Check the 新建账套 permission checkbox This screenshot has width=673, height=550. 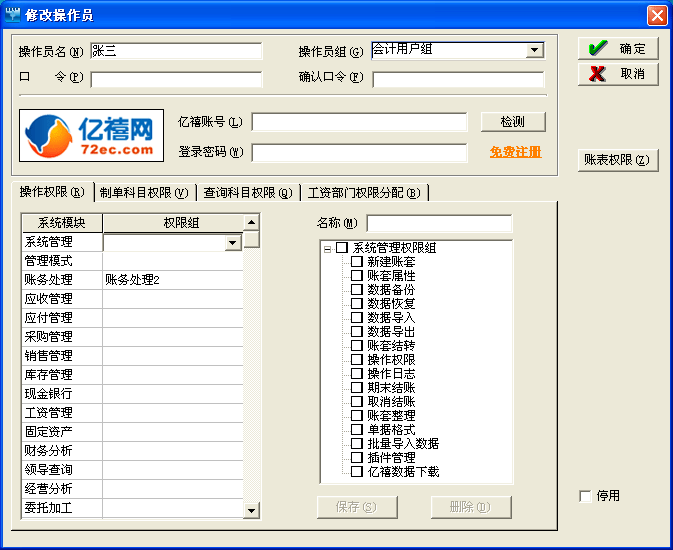click(x=357, y=261)
